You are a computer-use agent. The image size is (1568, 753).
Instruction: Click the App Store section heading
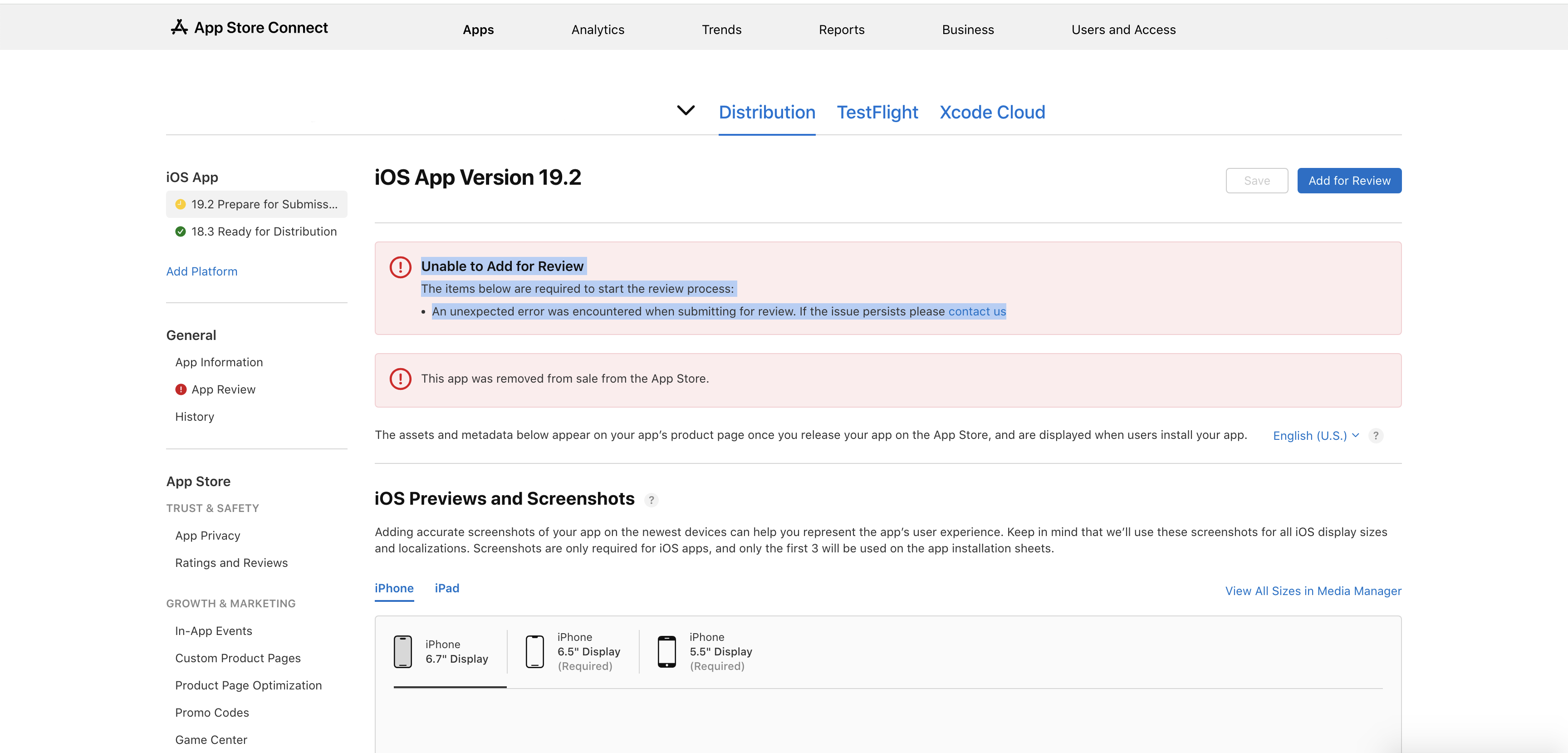tap(198, 482)
